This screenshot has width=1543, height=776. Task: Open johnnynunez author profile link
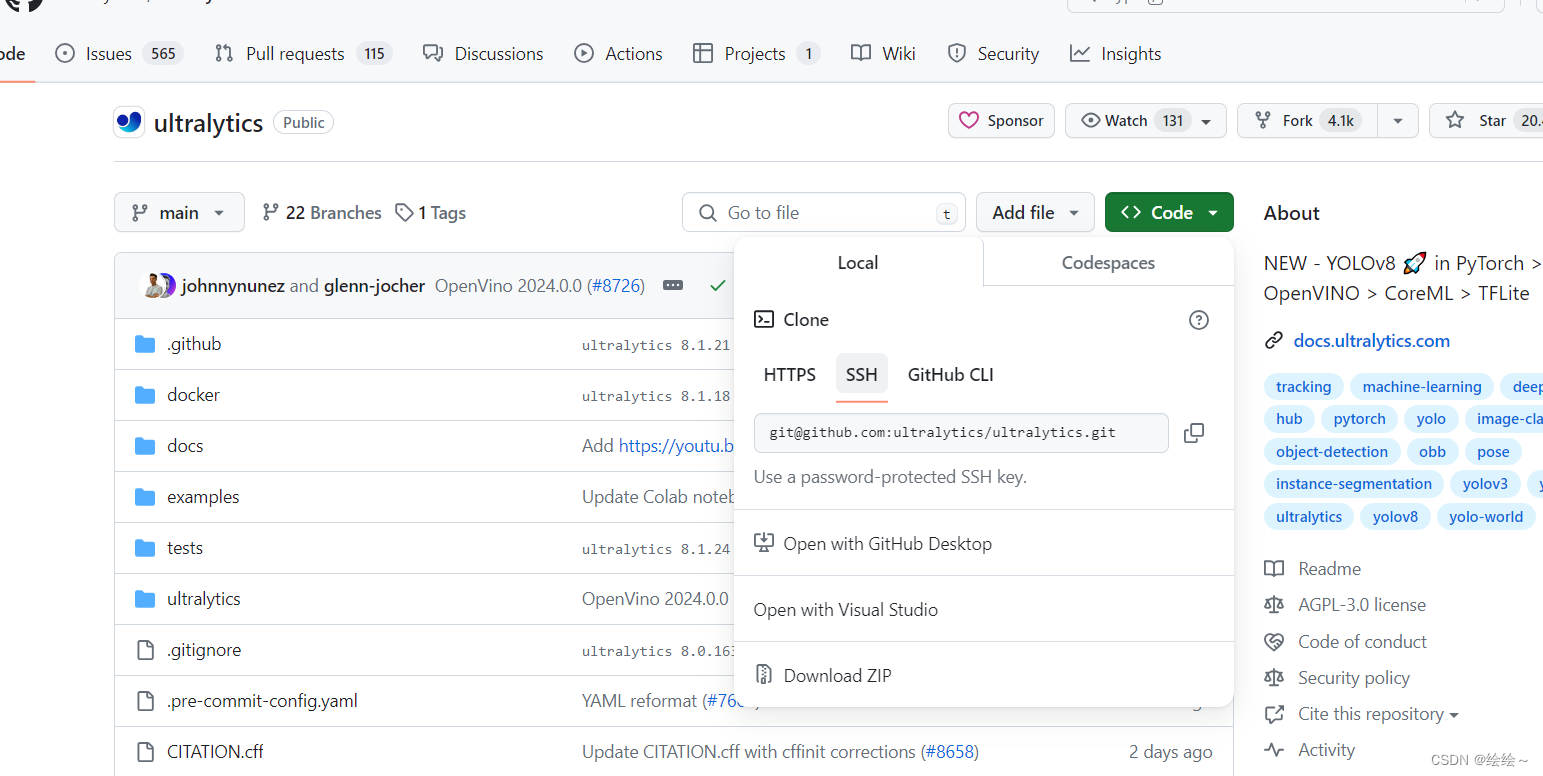[x=233, y=286]
